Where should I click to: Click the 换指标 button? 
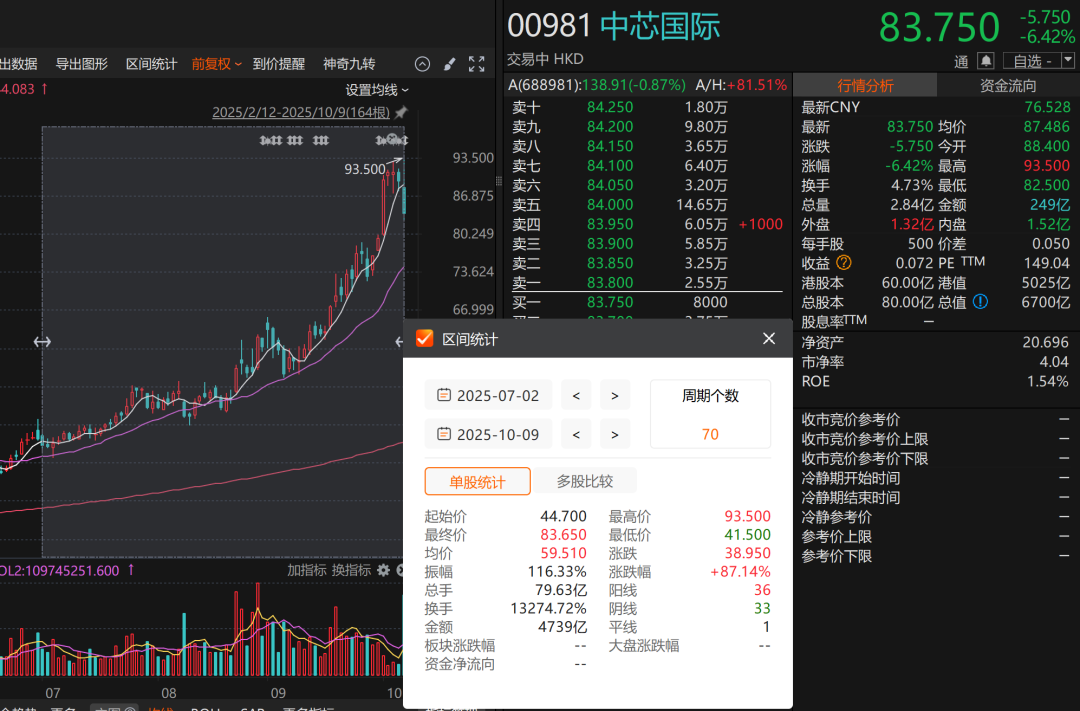point(351,570)
